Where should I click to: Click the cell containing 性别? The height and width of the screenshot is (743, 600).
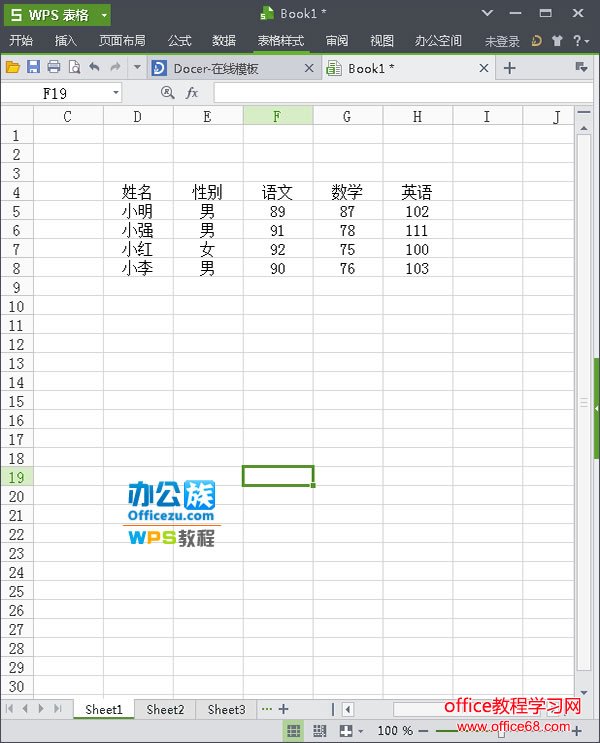pos(208,192)
